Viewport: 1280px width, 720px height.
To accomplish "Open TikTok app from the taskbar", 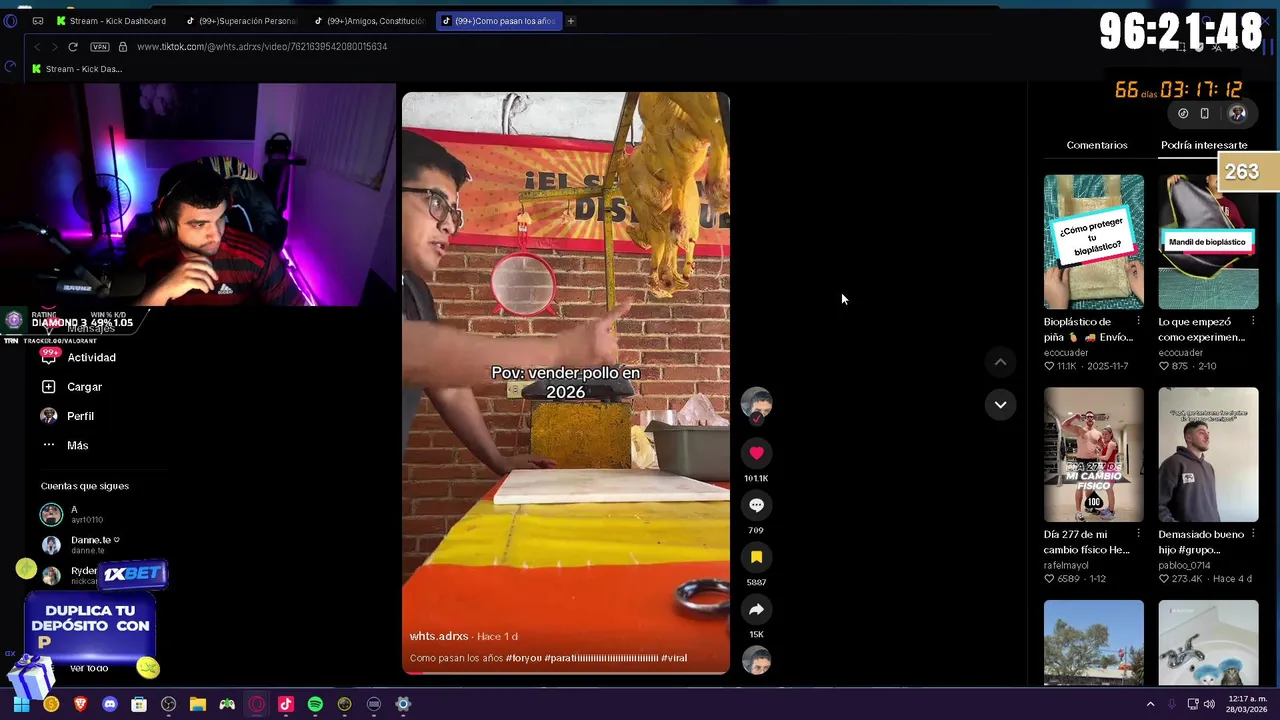I will (286, 704).
